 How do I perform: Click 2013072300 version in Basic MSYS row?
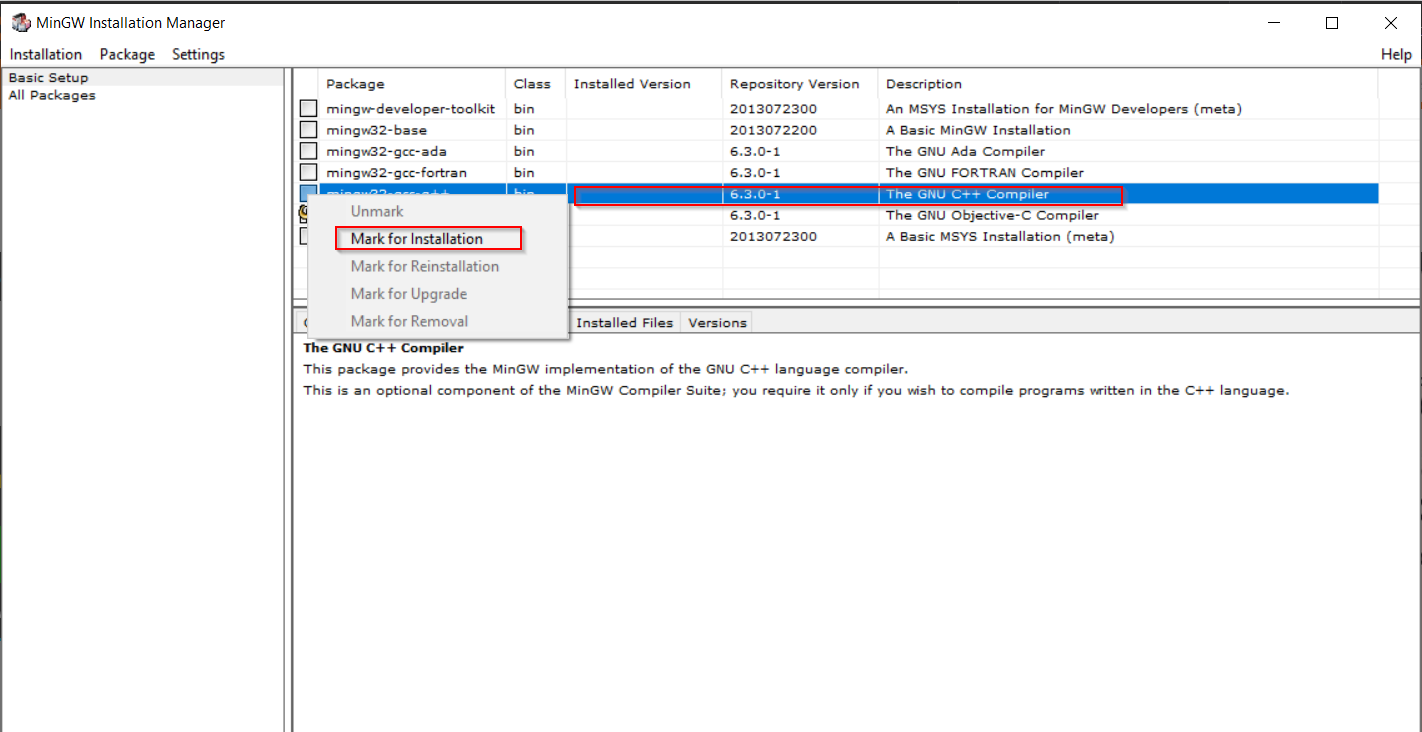point(773,237)
